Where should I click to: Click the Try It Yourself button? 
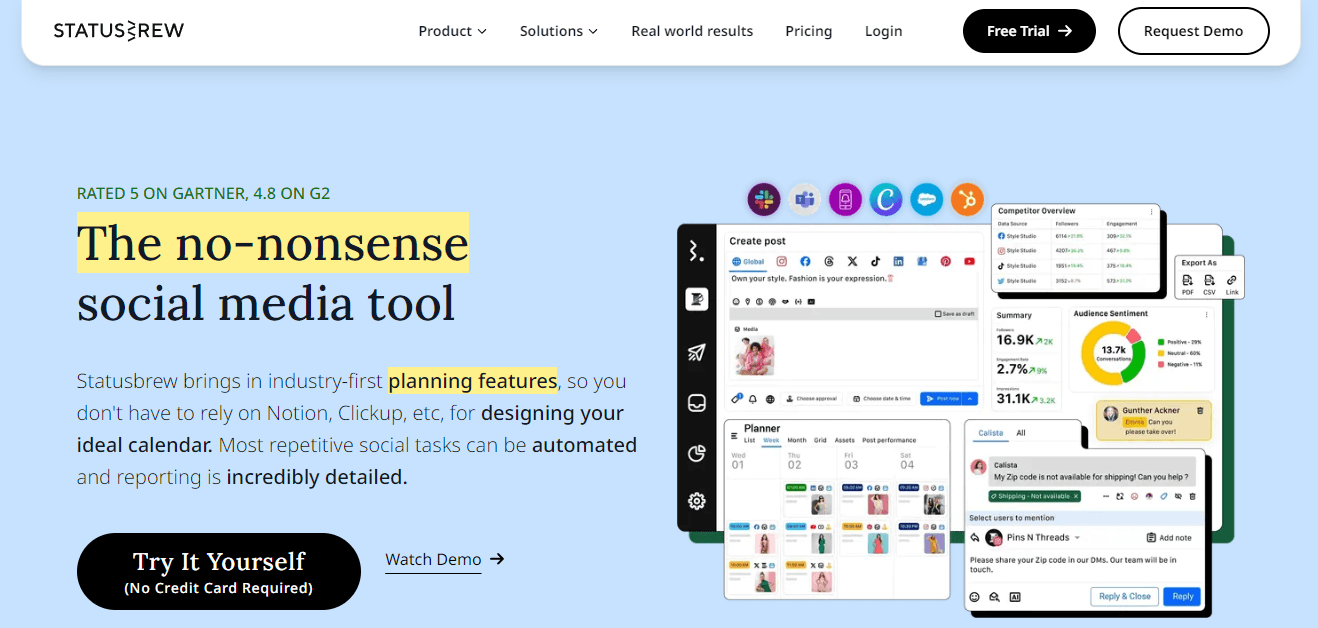[x=218, y=570]
